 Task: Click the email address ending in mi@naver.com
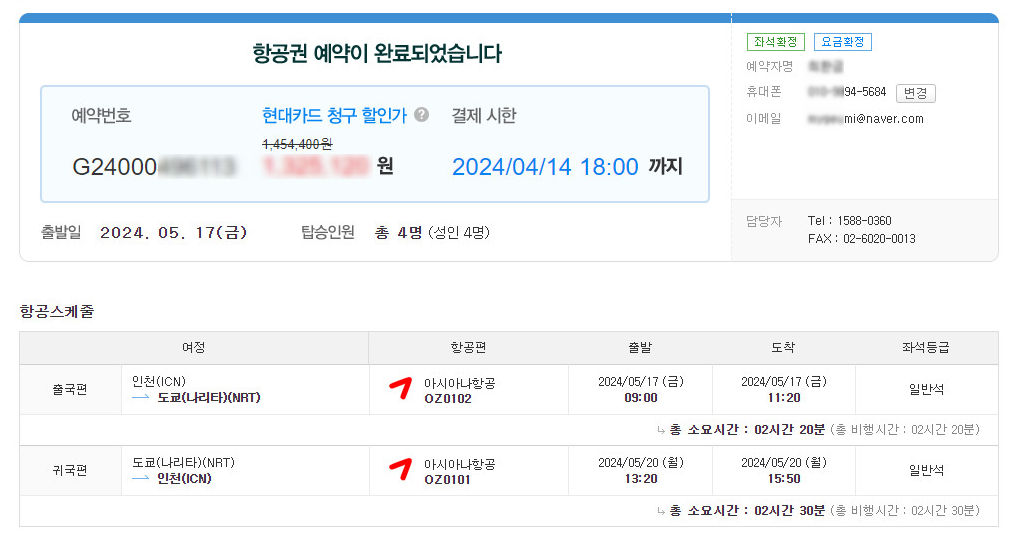click(x=866, y=119)
